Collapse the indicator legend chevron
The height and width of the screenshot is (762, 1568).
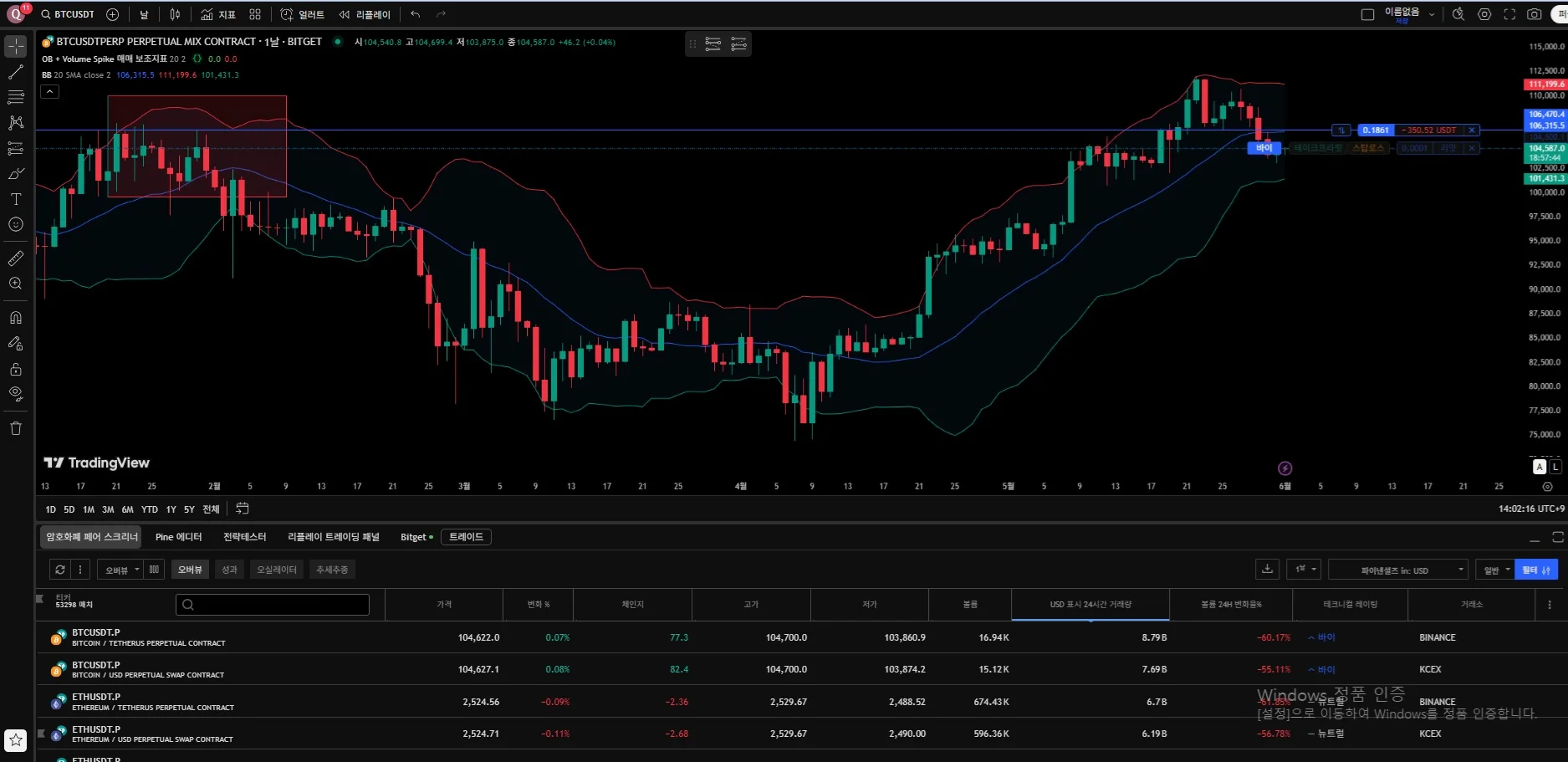(50, 92)
